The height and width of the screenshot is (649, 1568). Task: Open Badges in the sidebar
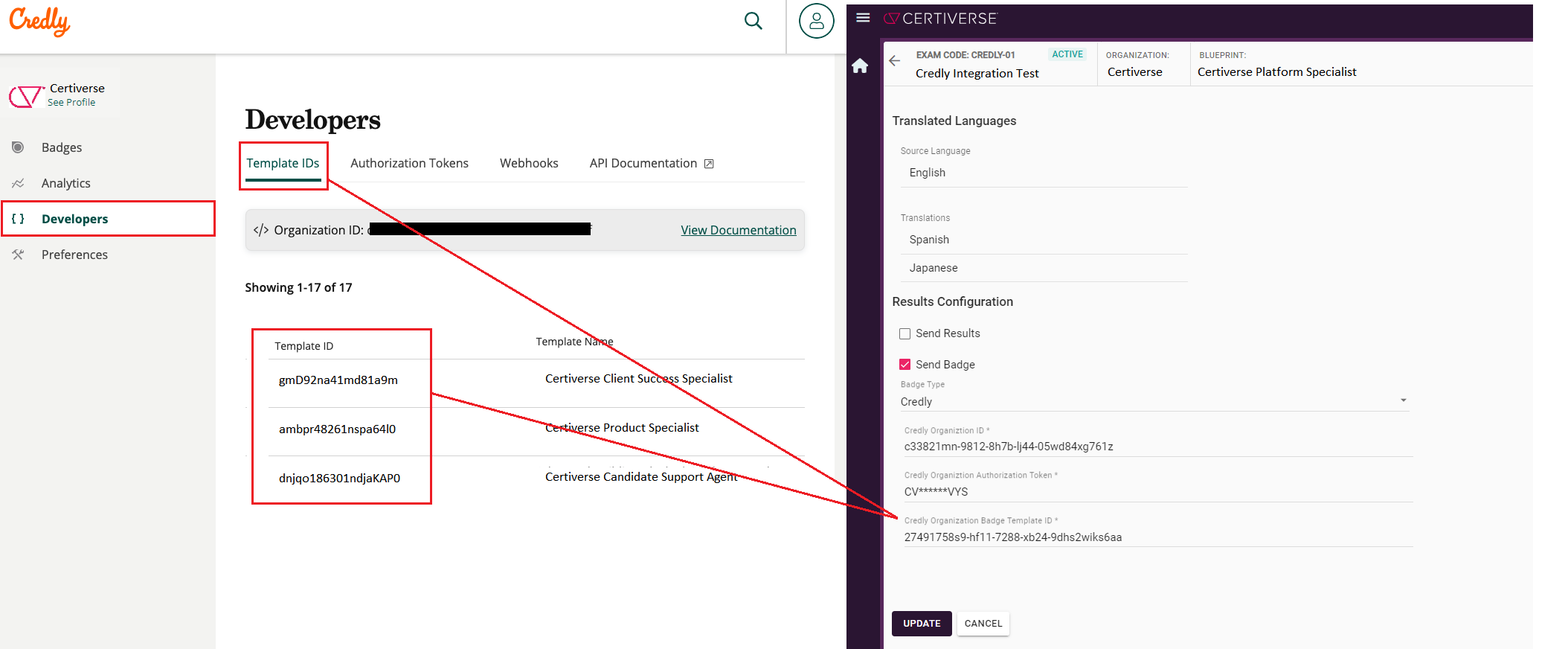[62, 147]
